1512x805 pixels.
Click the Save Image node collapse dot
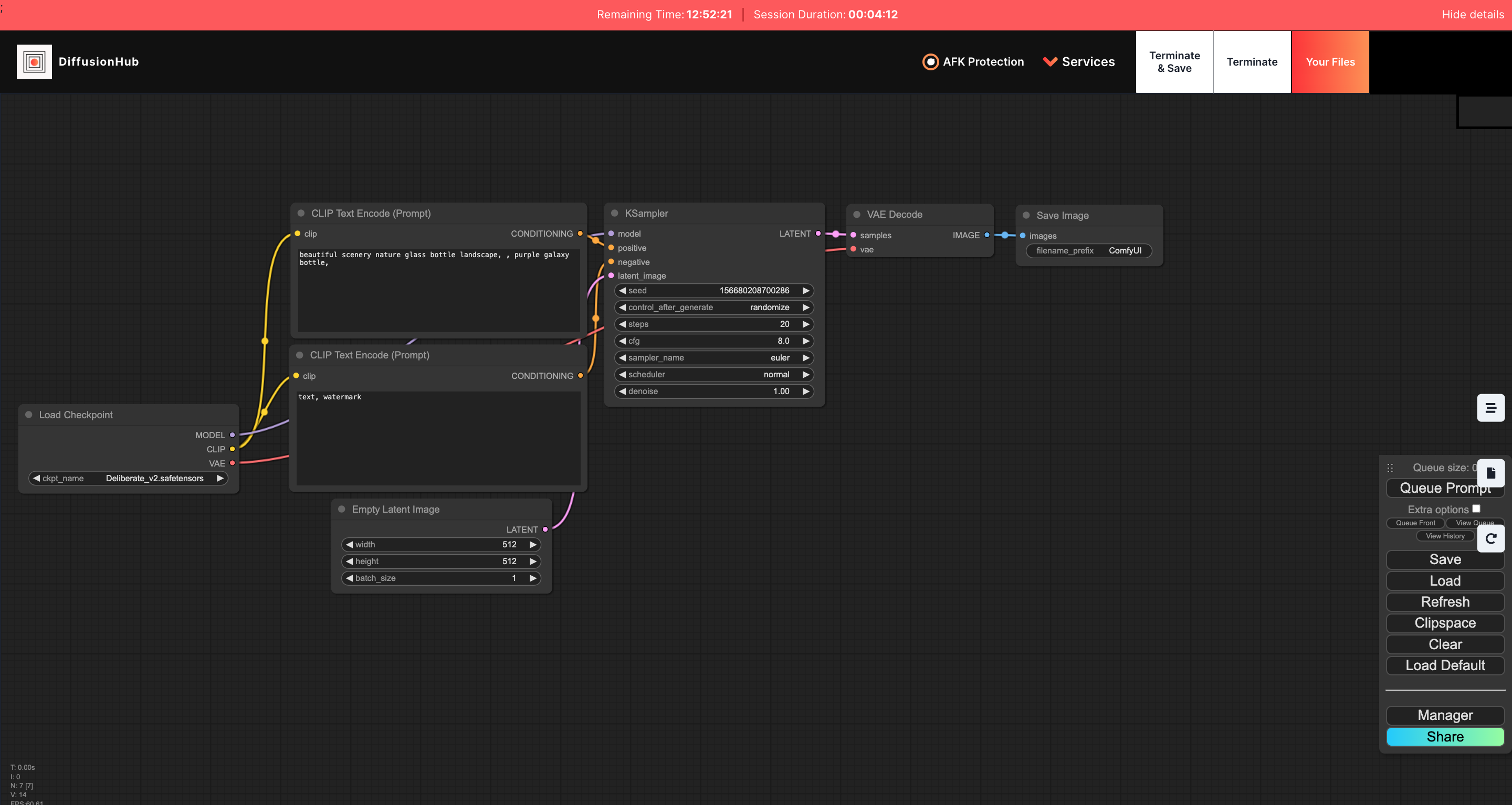tap(1026, 215)
